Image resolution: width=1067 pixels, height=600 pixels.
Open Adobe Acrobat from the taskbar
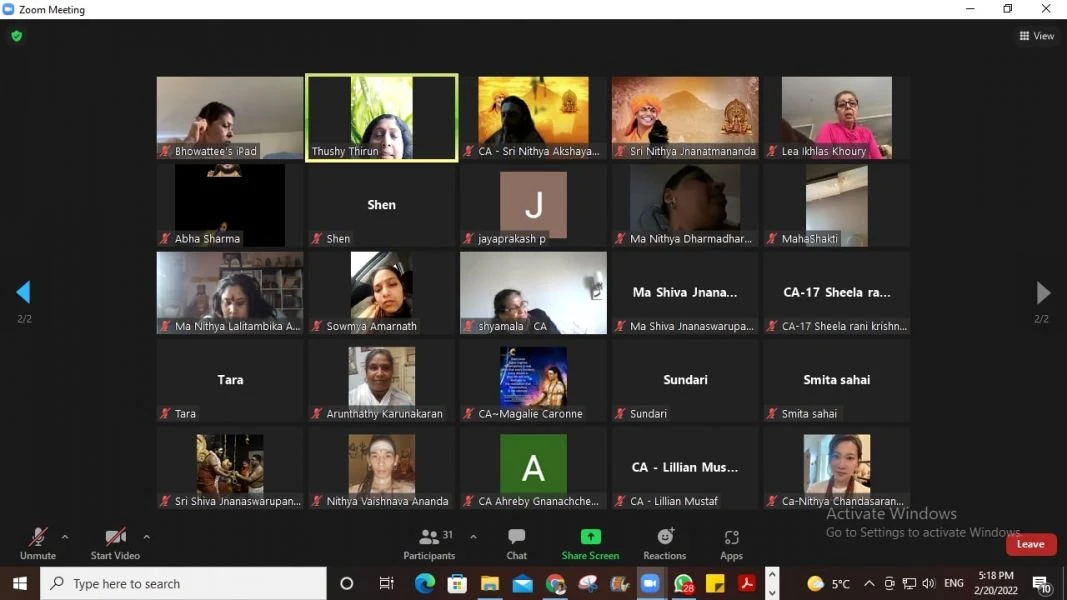pyautogui.click(x=747, y=584)
